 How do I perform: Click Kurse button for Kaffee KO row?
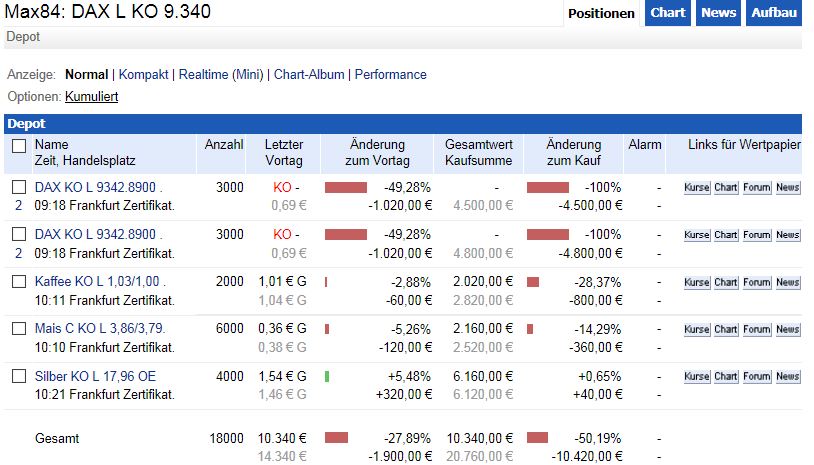point(696,282)
